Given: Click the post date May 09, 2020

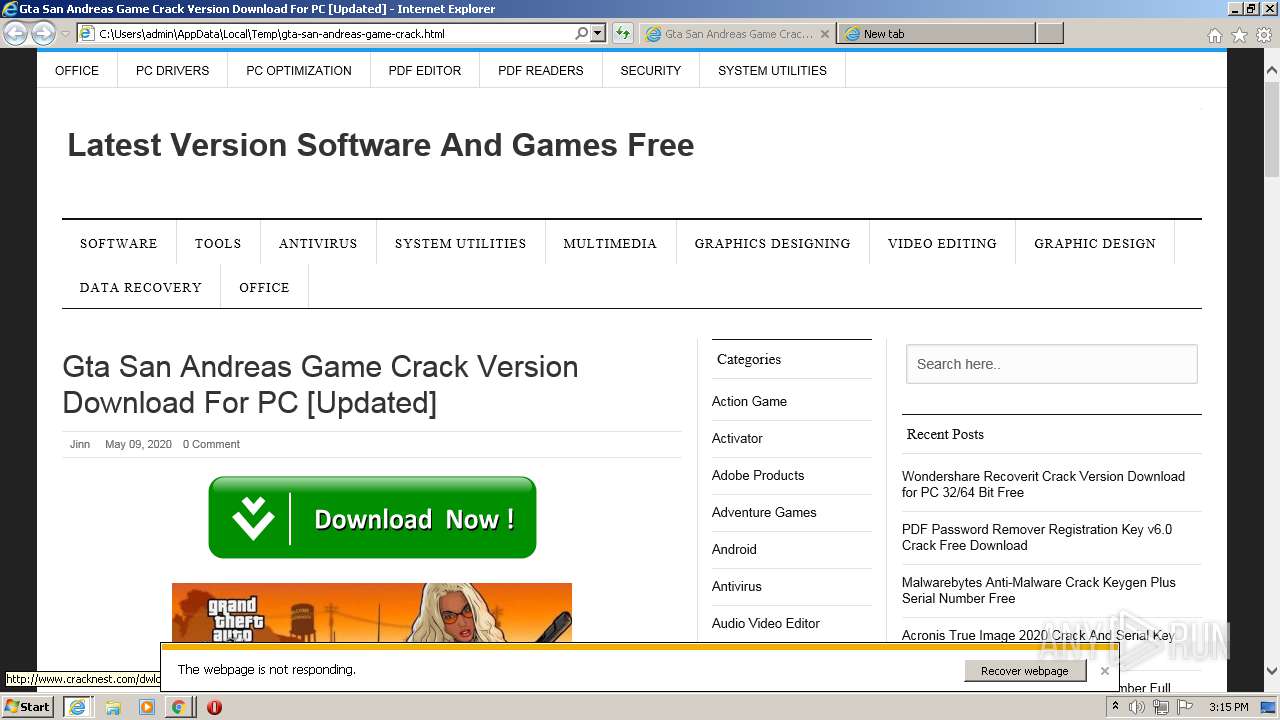Looking at the screenshot, I should click(138, 444).
